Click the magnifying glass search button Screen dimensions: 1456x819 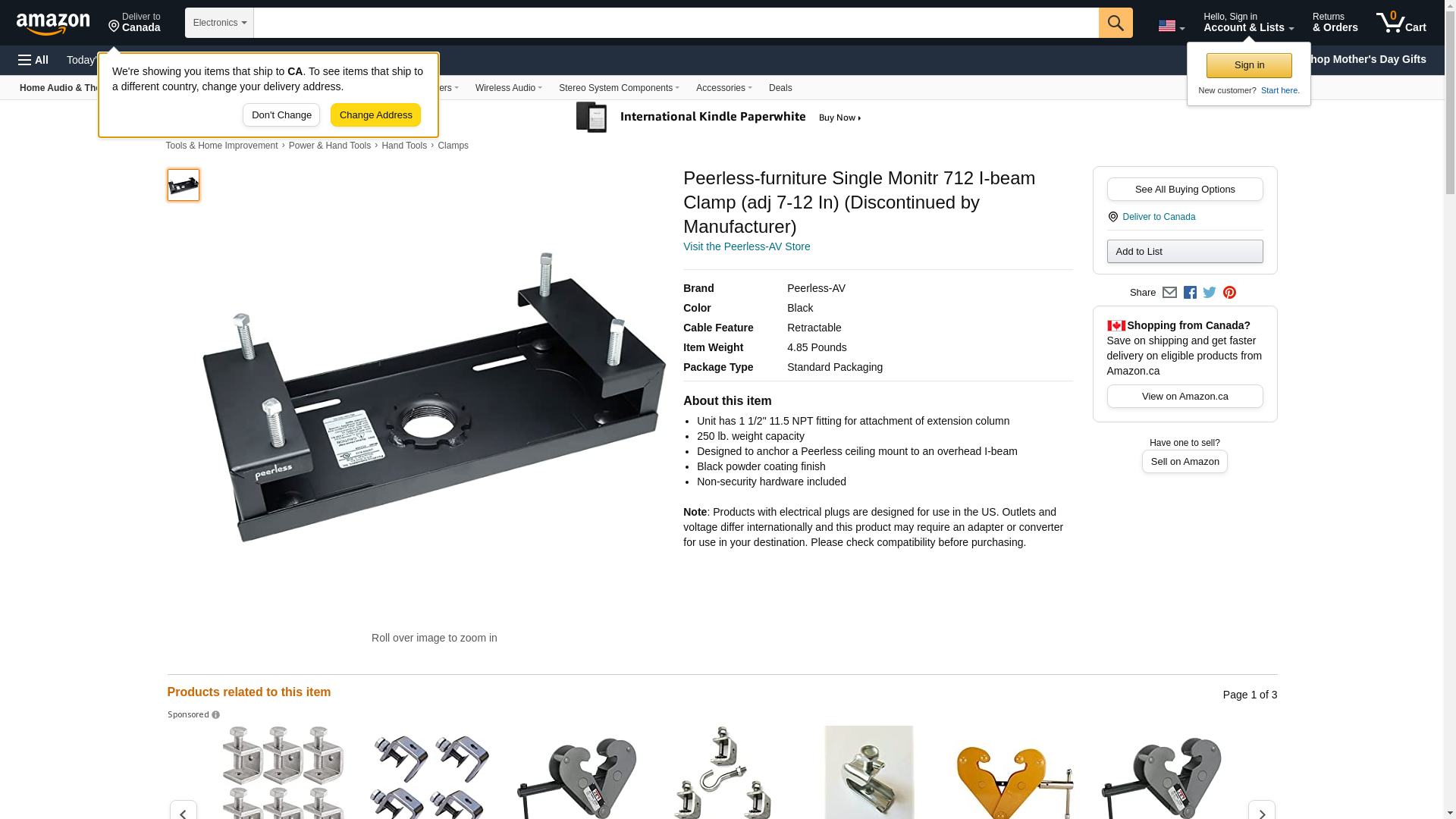coord(1116,23)
